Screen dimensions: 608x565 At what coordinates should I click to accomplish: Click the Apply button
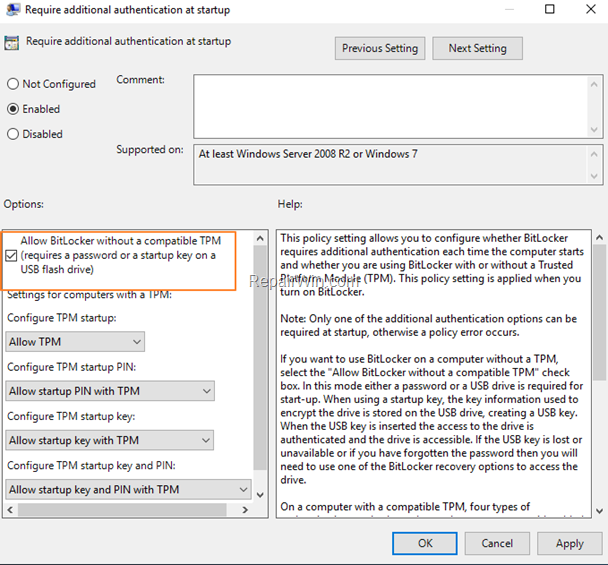click(570, 543)
